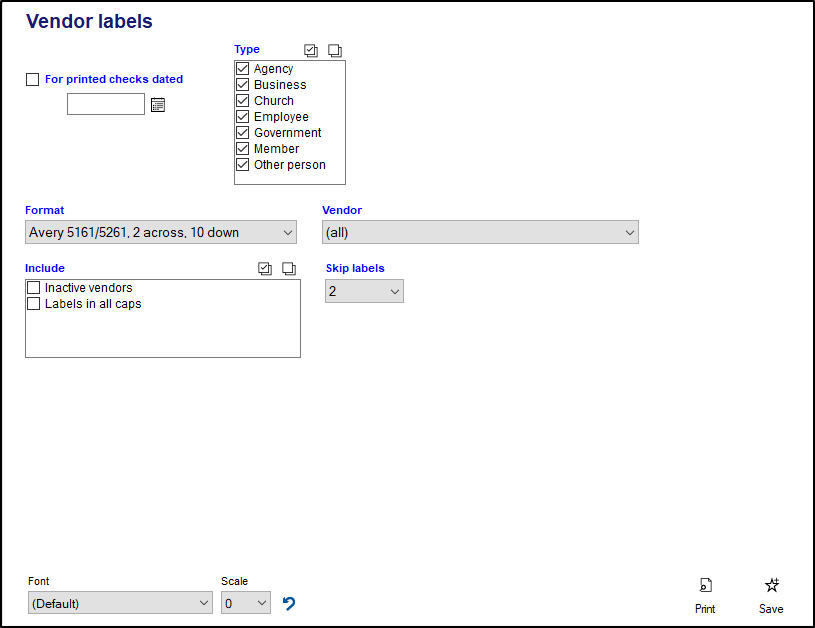Open the Skip labels dropdown
Screen dimensions: 815x628
point(364,291)
